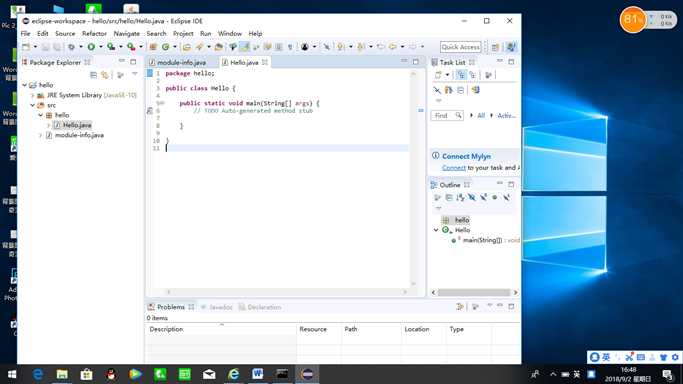Collapse the src folder in Package Explorer
This screenshot has height=384, width=683.
click(33, 105)
